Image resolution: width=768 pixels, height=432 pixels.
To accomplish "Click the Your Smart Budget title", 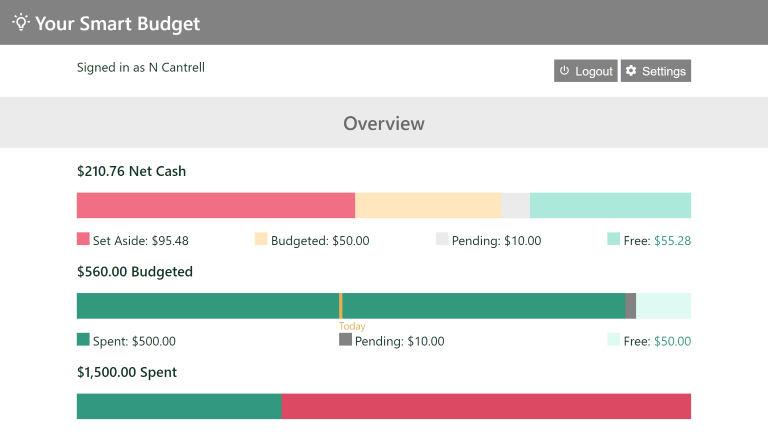I will 117,24.
